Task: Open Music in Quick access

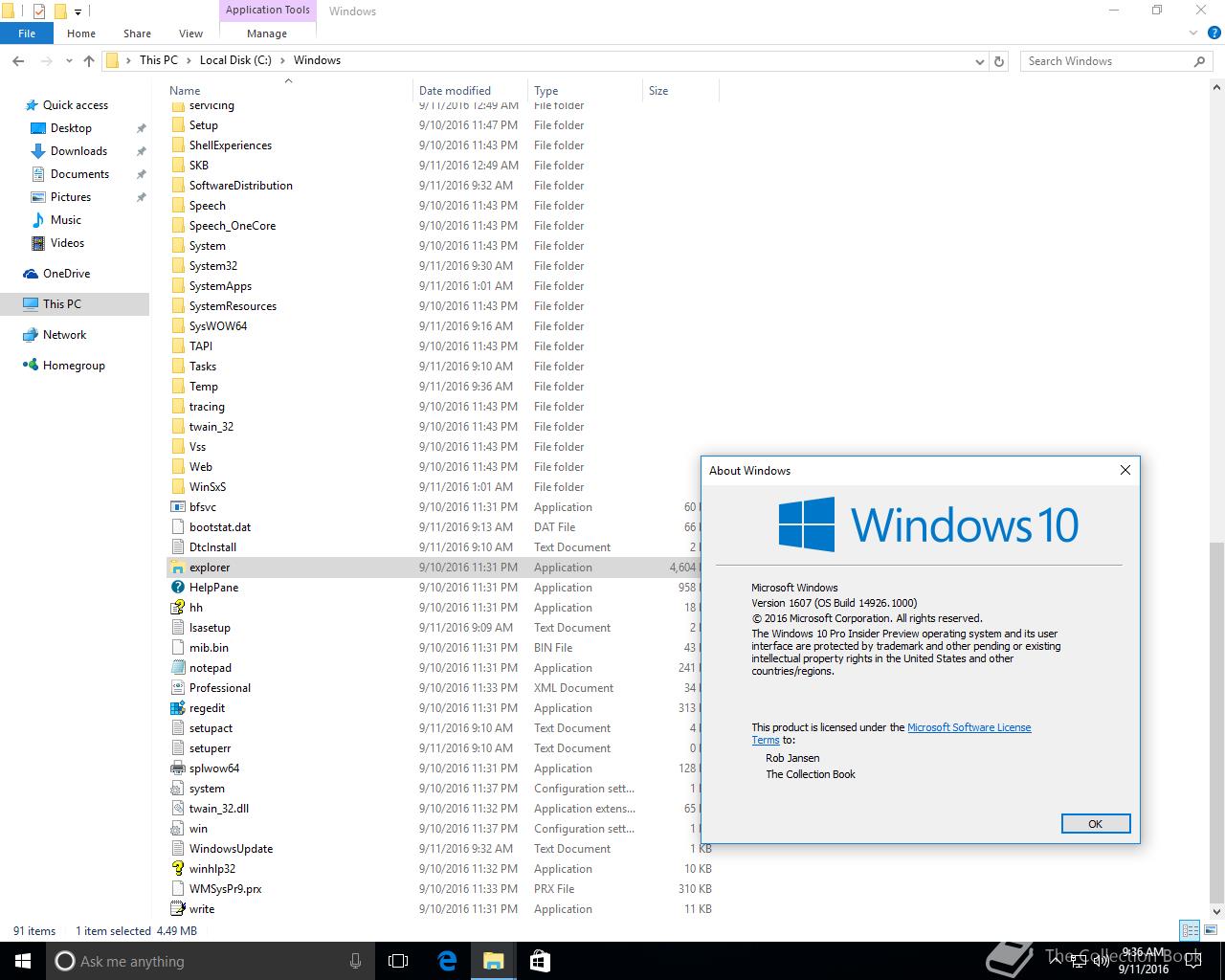Action: point(66,220)
